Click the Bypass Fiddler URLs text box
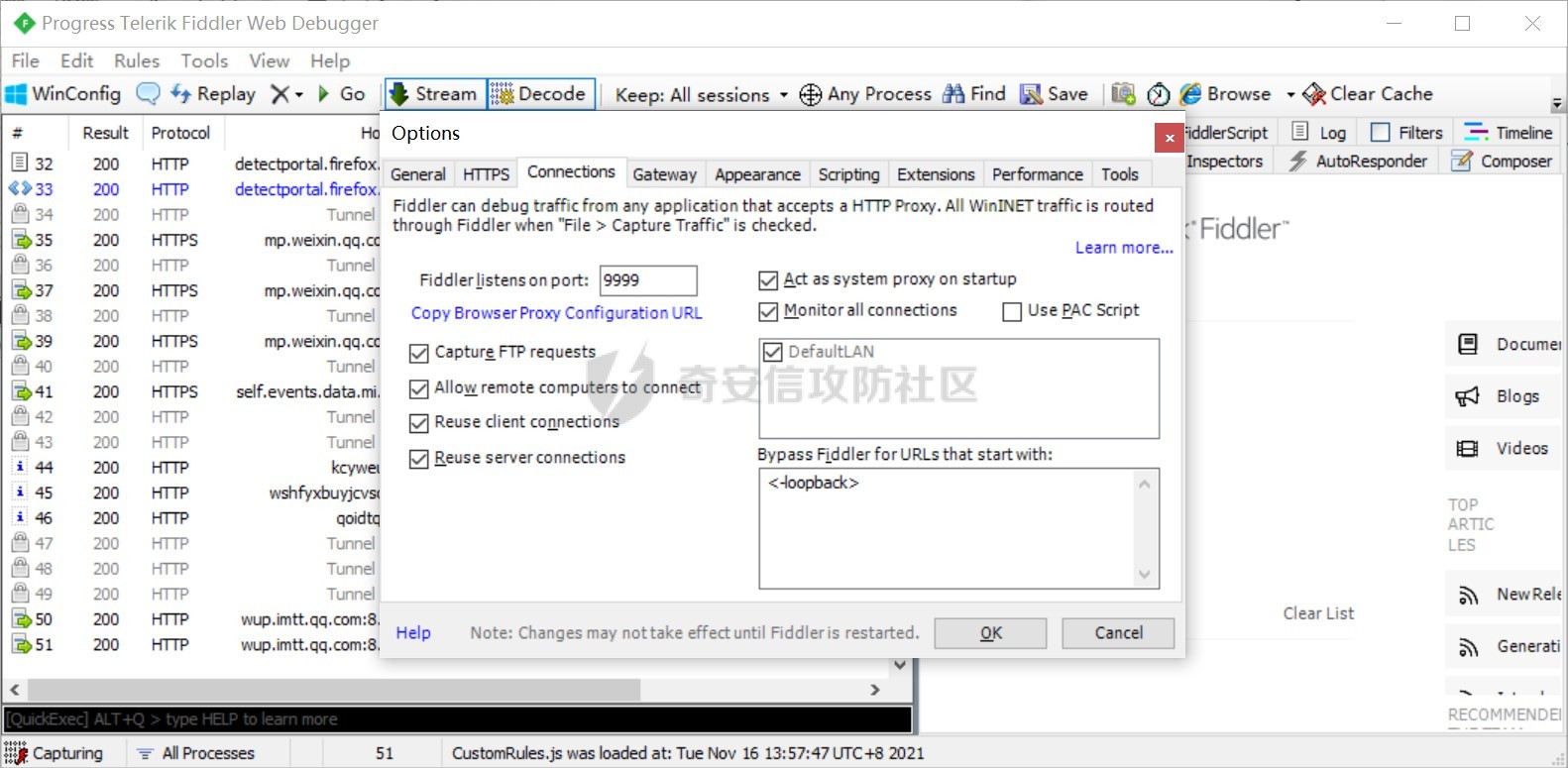Image resolution: width=1568 pixels, height=768 pixels. coord(958,529)
